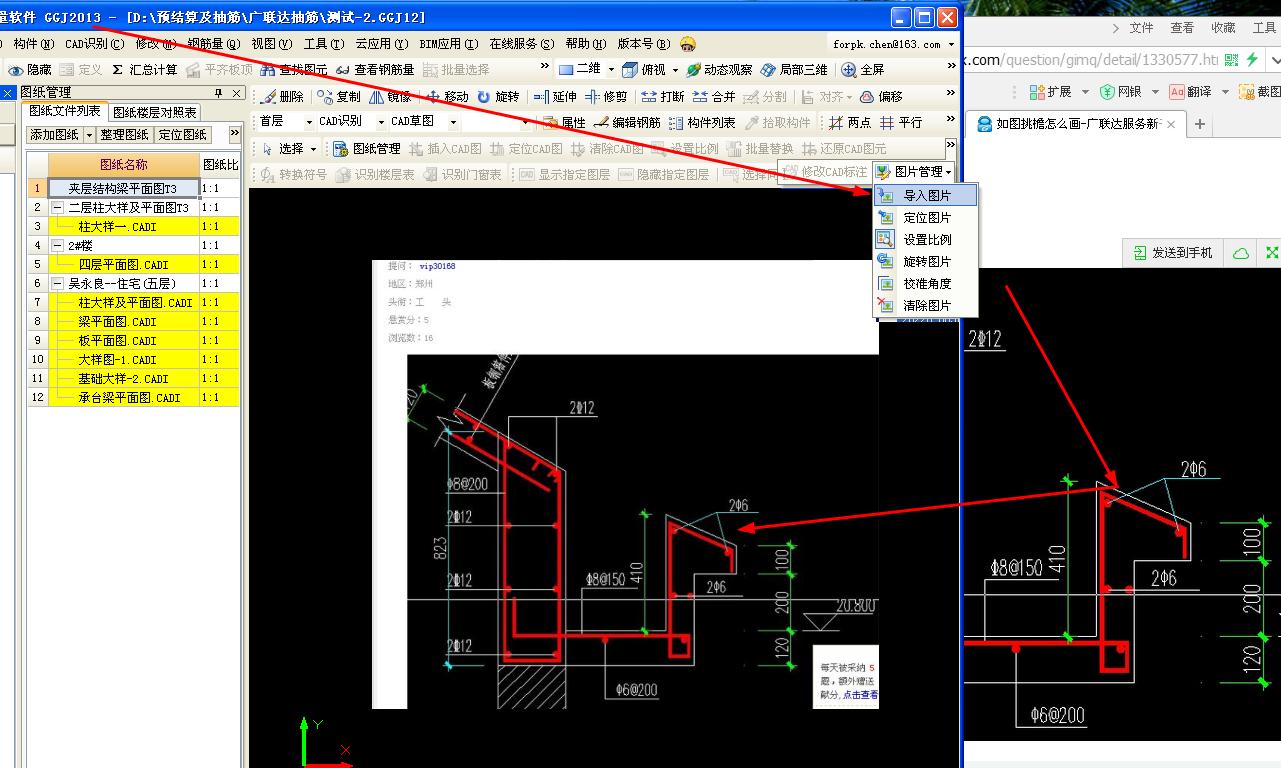The image size is (1281, 768).
Task: Click the 定位图纸 button
Action: pyautogui.click(x=182, y=135)
